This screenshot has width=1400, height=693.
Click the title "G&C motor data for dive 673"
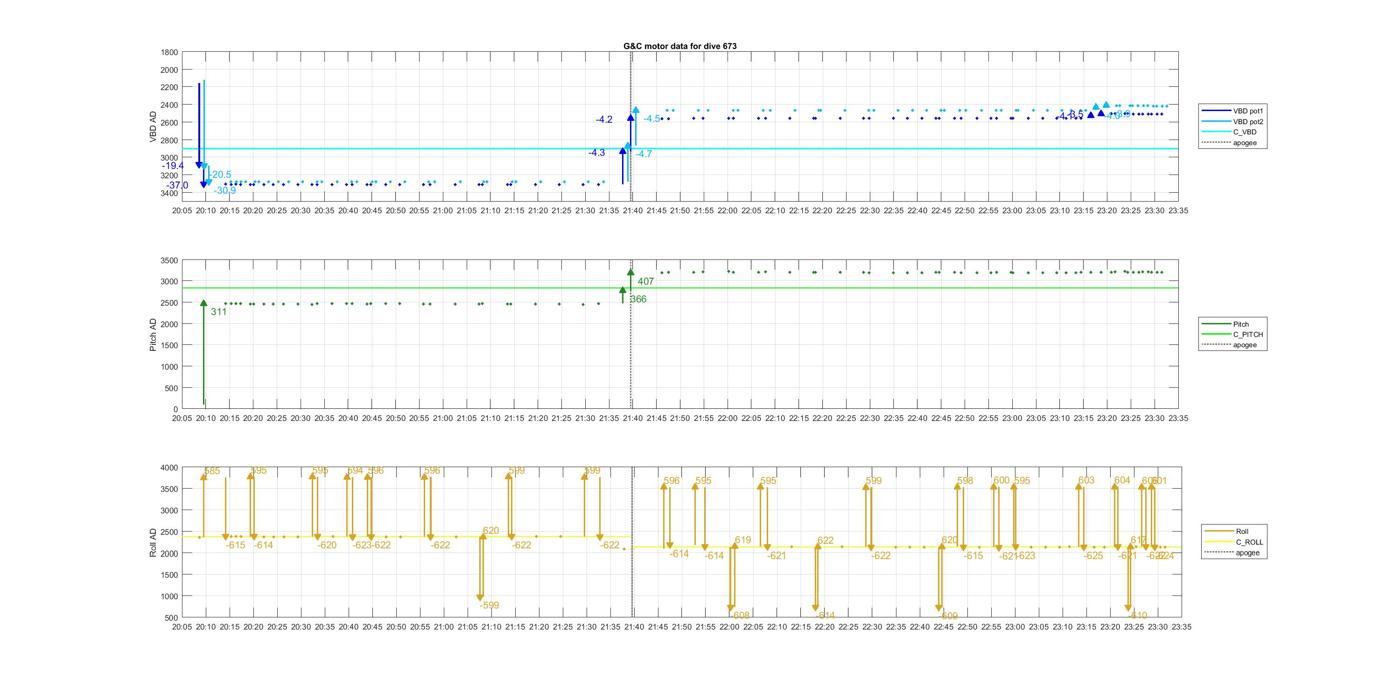pos(680,46)
